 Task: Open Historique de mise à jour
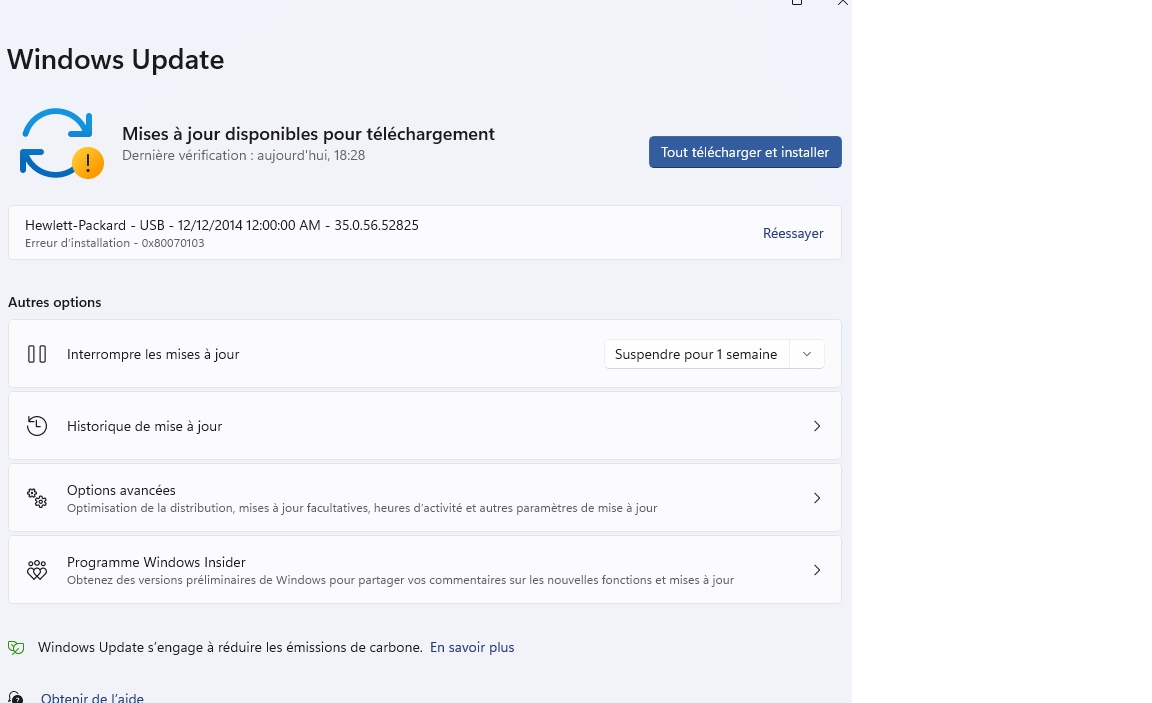425,426
